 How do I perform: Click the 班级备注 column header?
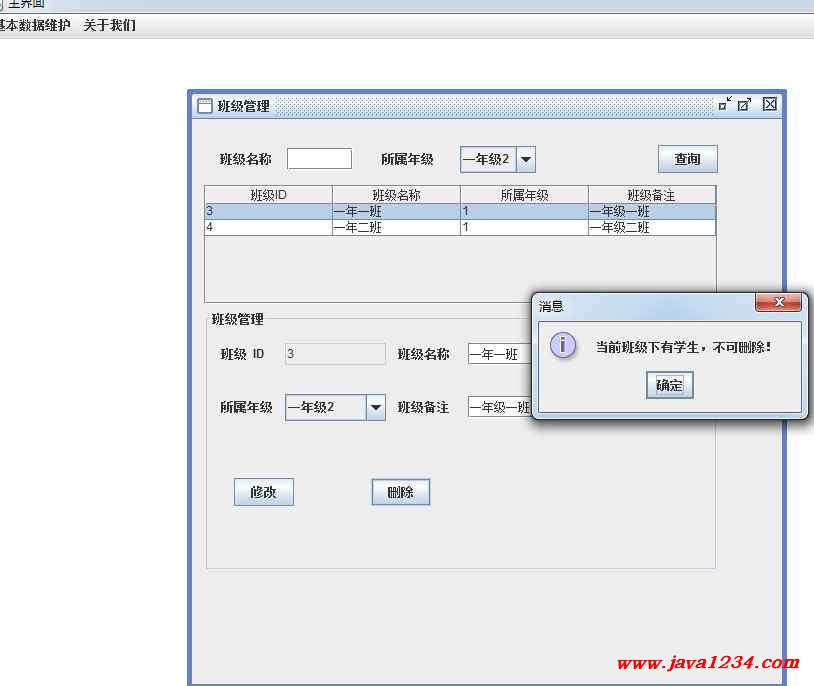pos(651,195)
